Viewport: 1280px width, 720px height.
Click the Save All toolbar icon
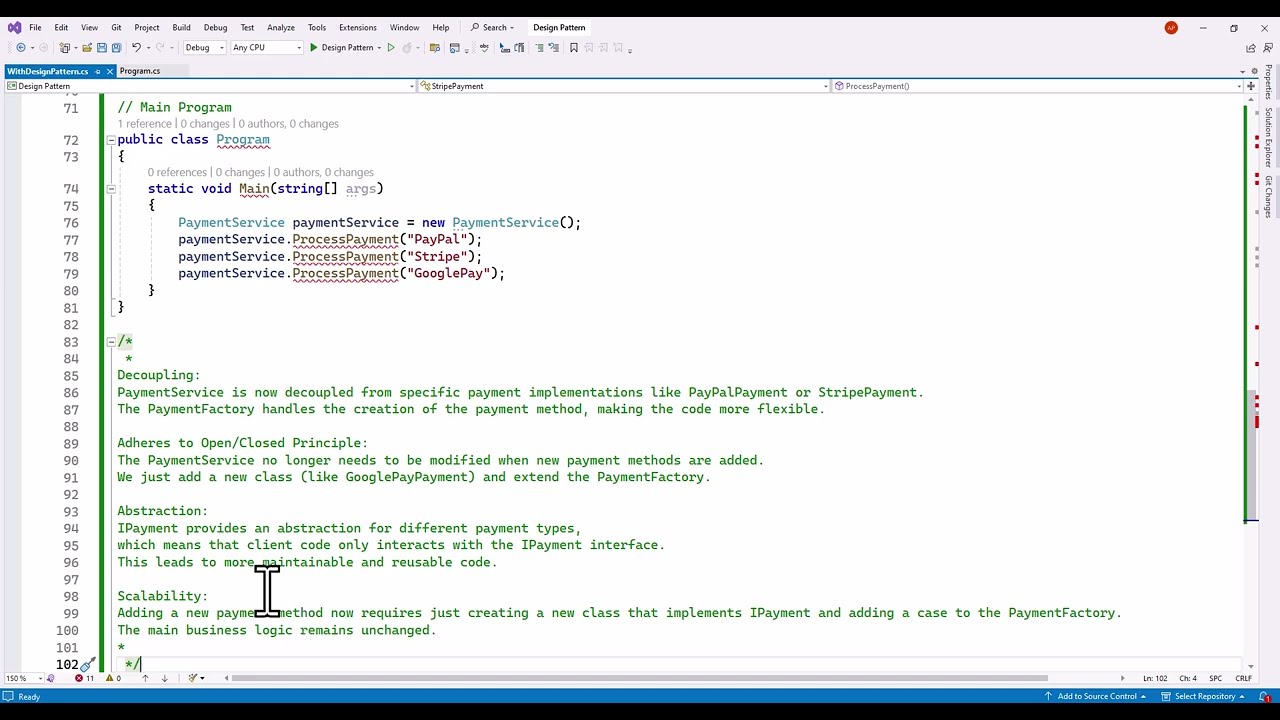pyautogui.click(x=116, y=47)
